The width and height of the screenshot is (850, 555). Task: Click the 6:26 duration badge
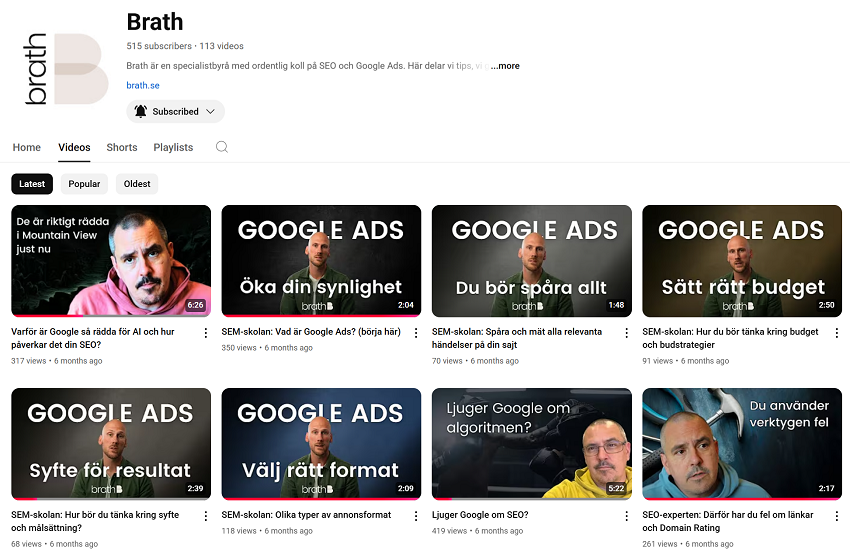[195, 305]
